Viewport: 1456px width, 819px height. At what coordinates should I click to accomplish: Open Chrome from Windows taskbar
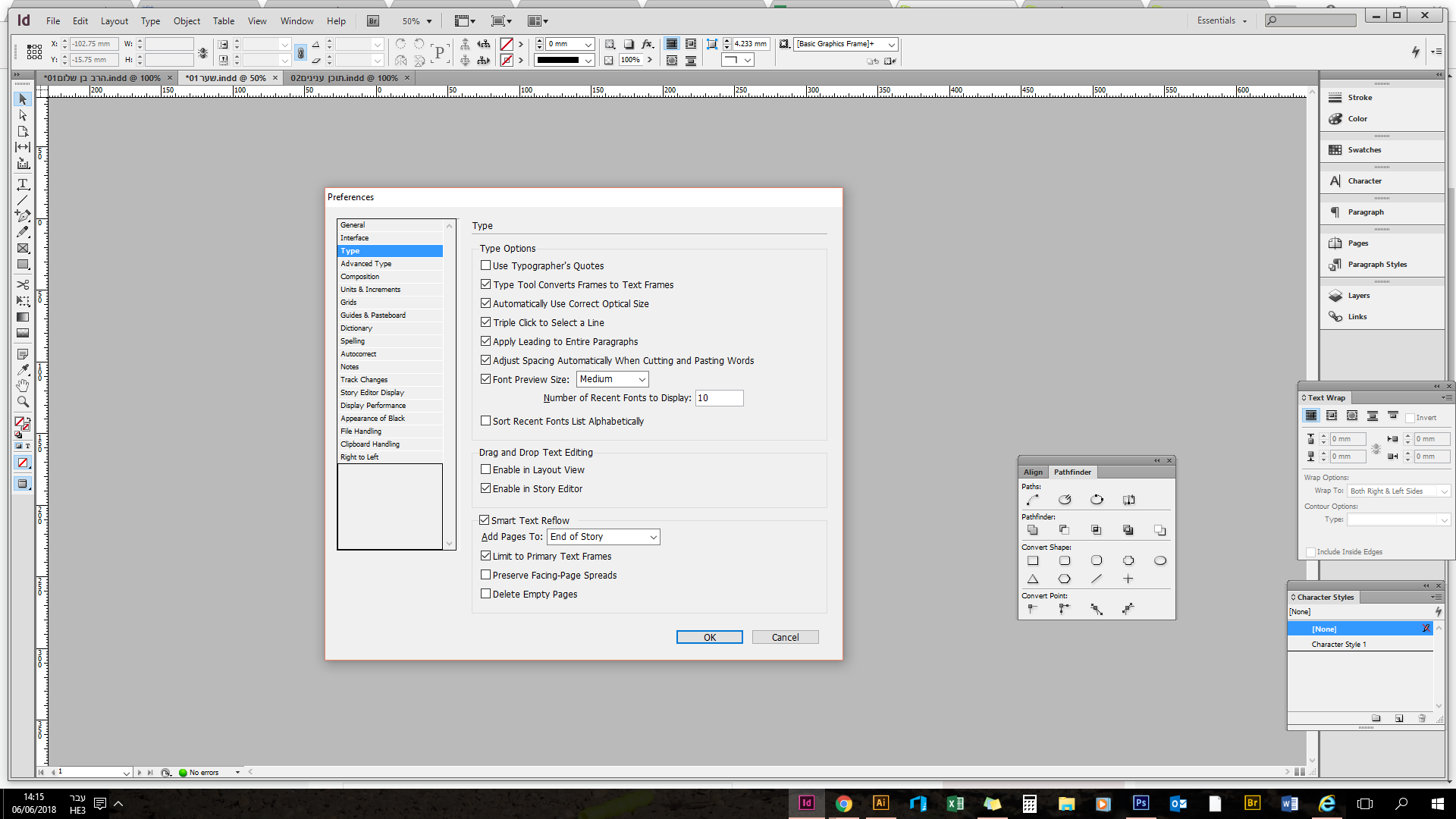[x=843, y=803]
